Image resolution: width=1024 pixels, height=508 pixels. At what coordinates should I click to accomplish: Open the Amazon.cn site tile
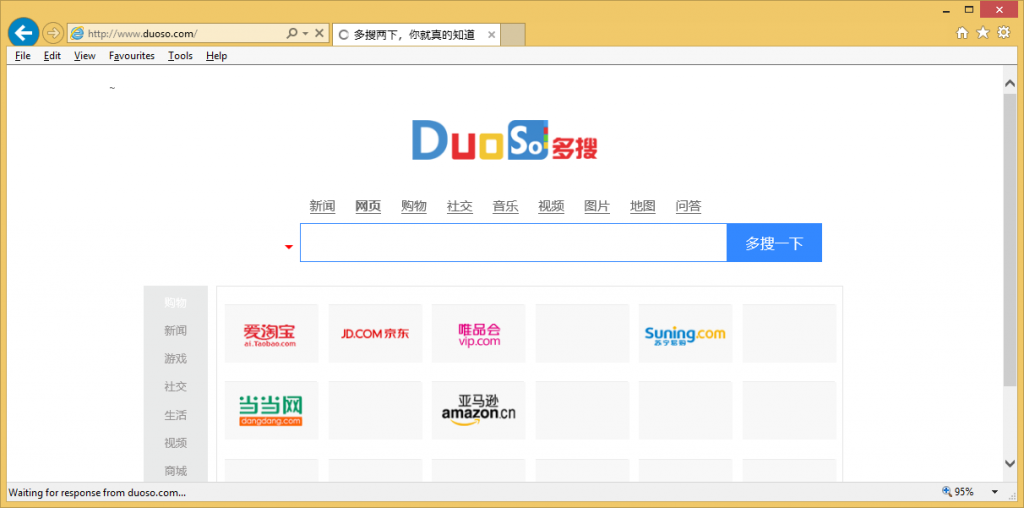tap(478, 410)
